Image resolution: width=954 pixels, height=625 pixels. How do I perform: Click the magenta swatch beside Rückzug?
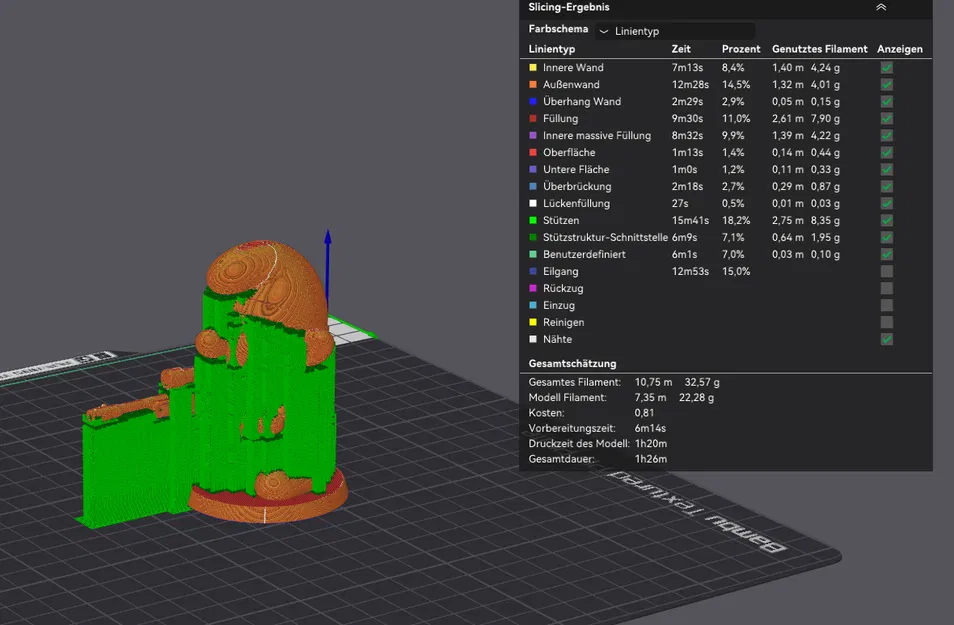click(x=533, y=288)
